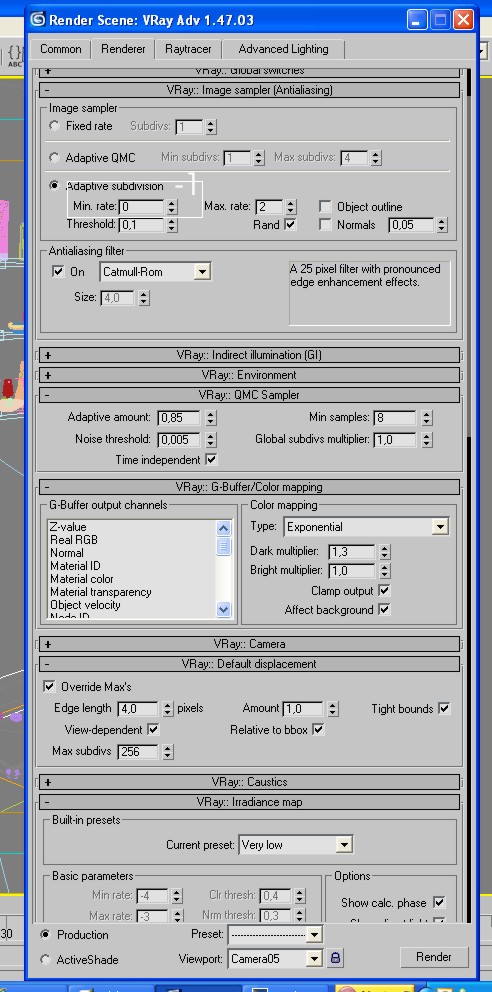
Task: Toggle Override Max's displacement checkbox
Action: pos(49,686)
